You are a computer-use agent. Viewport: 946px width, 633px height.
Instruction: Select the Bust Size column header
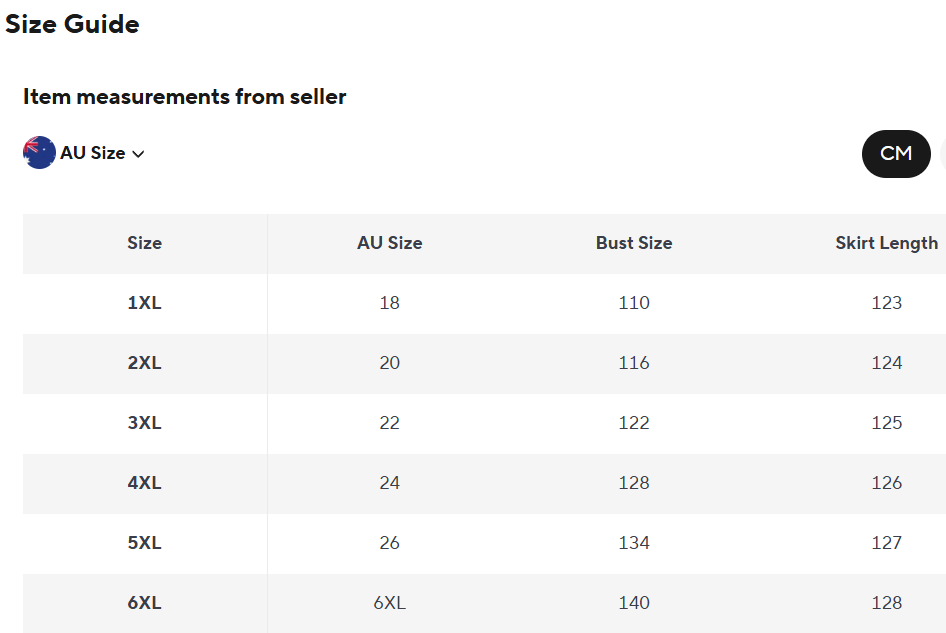tap(634, 243)
